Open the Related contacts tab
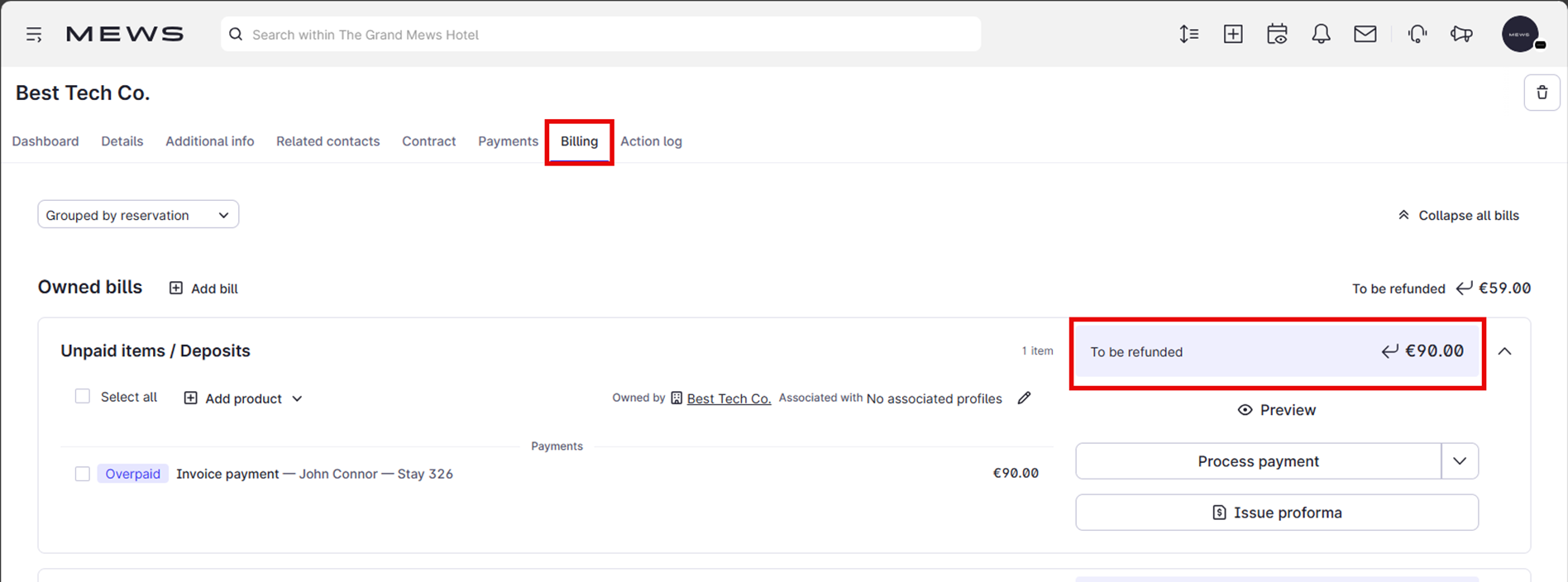This screenshot has height=582, width=1568. [x=328, y=141]
